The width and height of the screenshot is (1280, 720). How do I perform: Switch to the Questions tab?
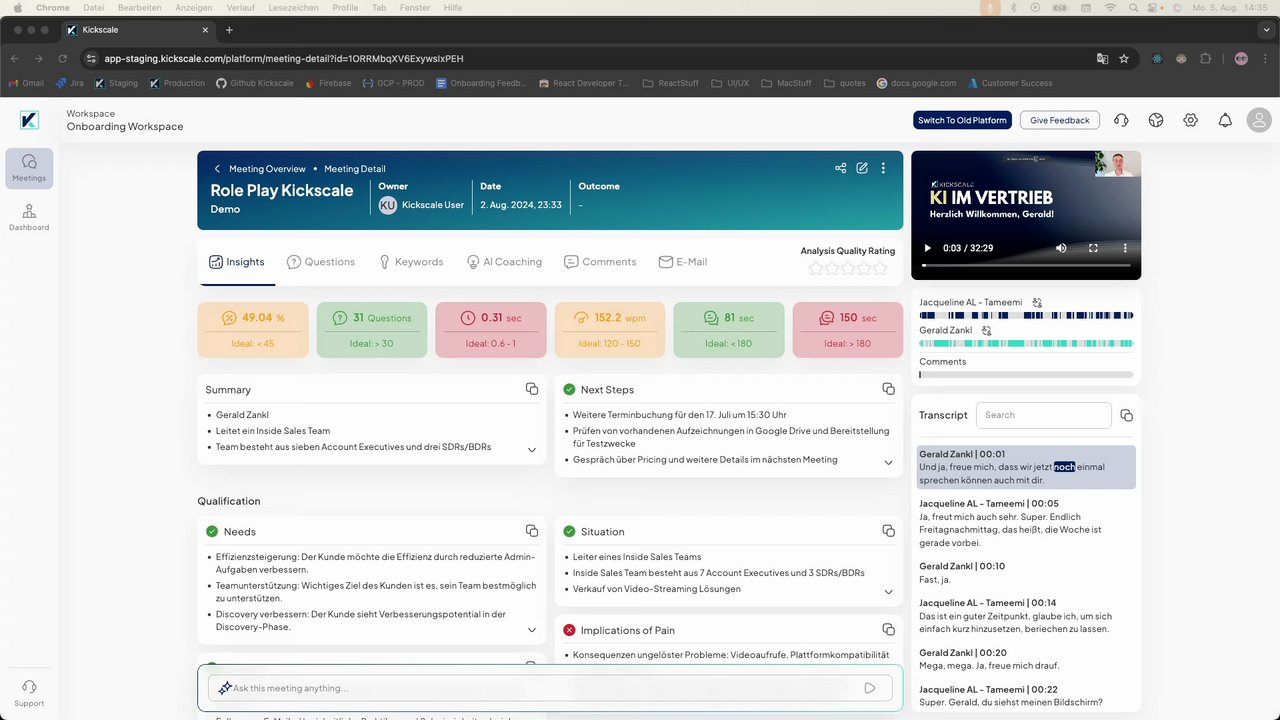point(321,262)
